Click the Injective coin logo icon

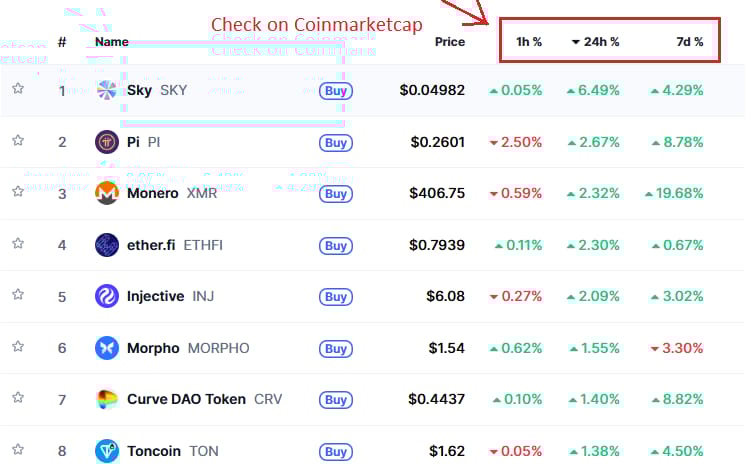pyautogui.click(x=107, y=296)
